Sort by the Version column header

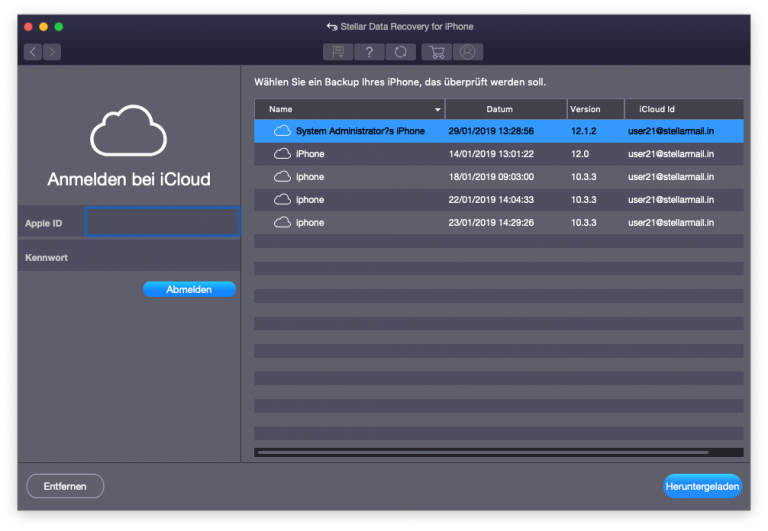pos(596,109)
